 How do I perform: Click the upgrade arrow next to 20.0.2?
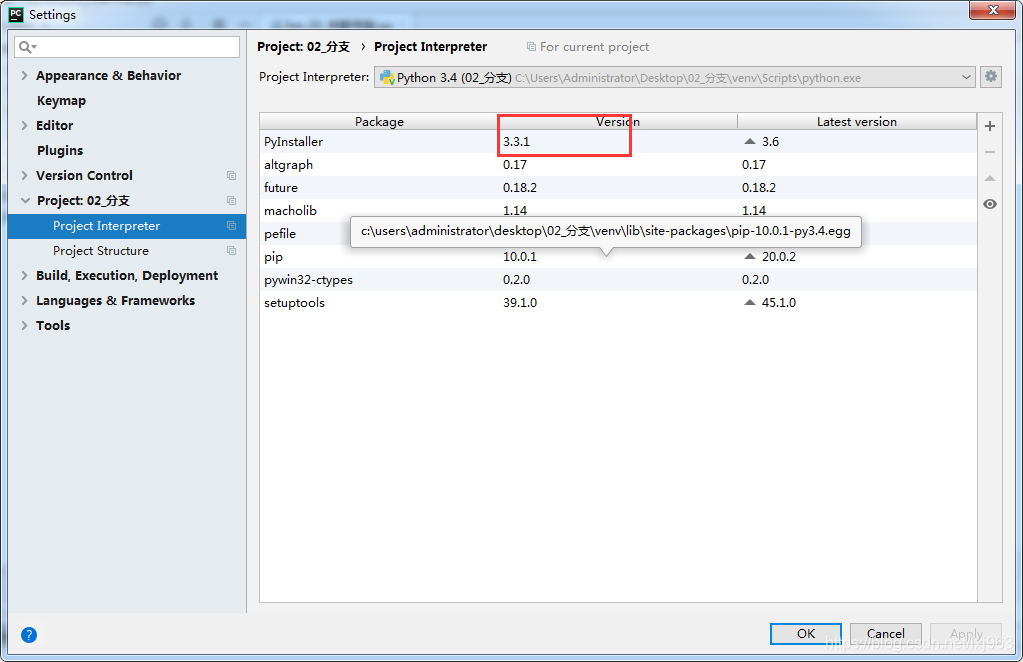pos(750,256)
